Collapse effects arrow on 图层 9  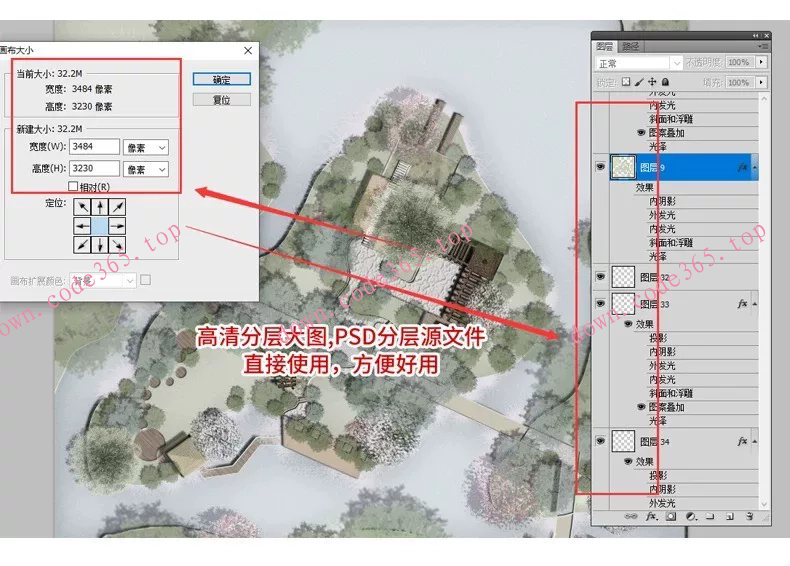[755, 167]
